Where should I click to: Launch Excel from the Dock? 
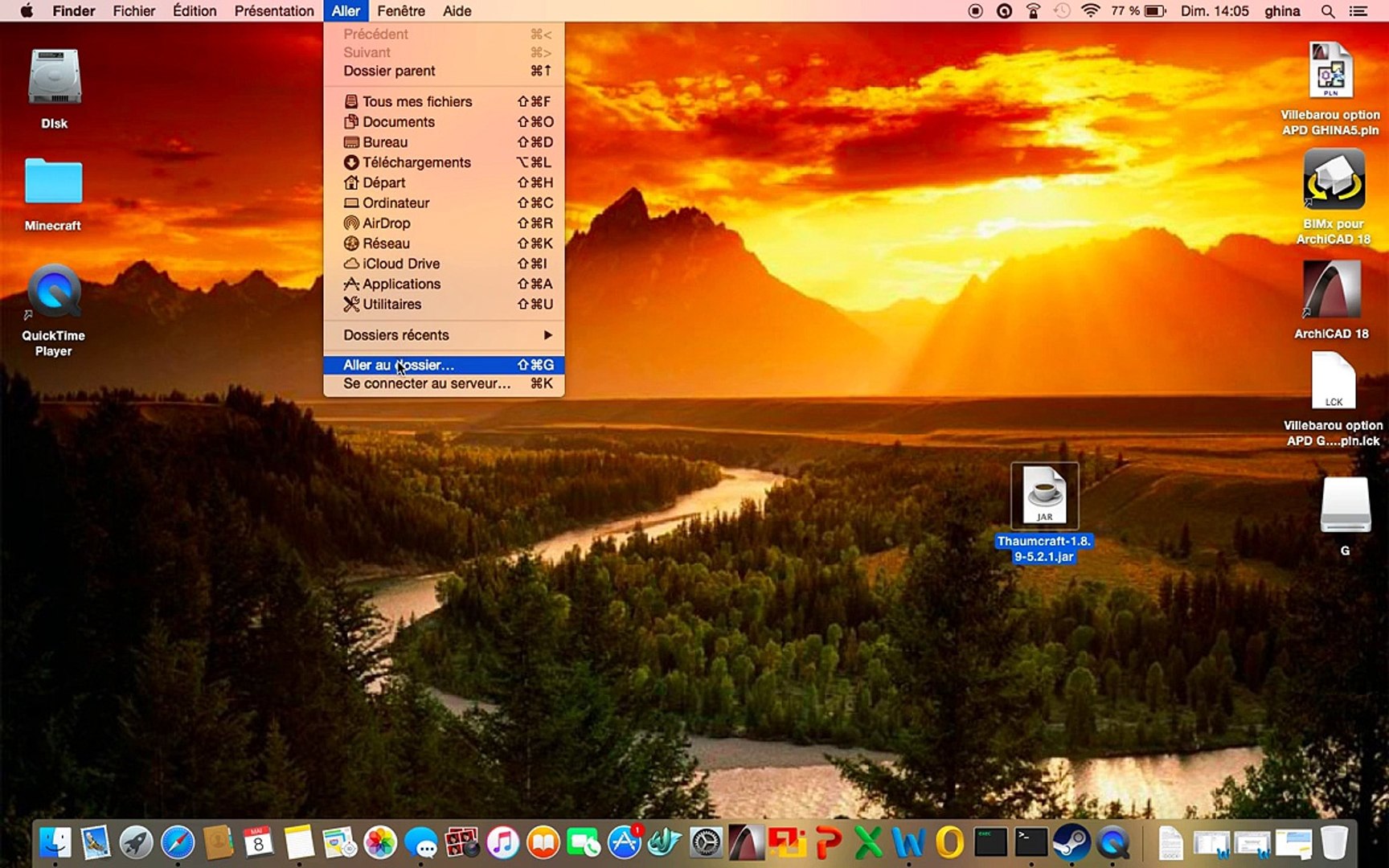tap(868, 842)
